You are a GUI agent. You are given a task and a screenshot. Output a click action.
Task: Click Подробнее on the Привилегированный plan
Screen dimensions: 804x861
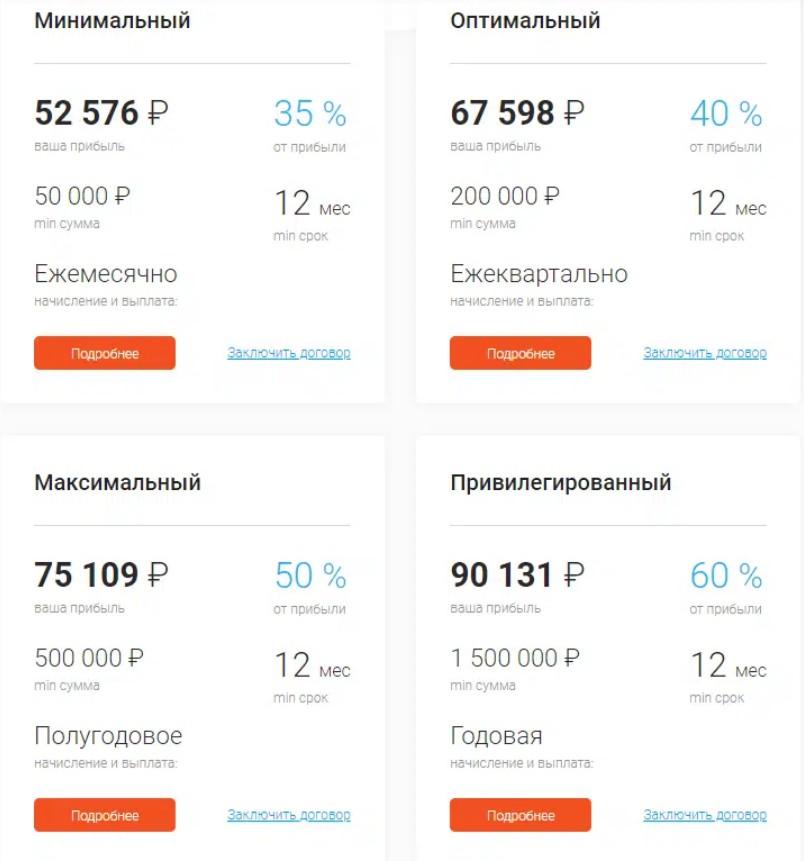click(520, 814)
